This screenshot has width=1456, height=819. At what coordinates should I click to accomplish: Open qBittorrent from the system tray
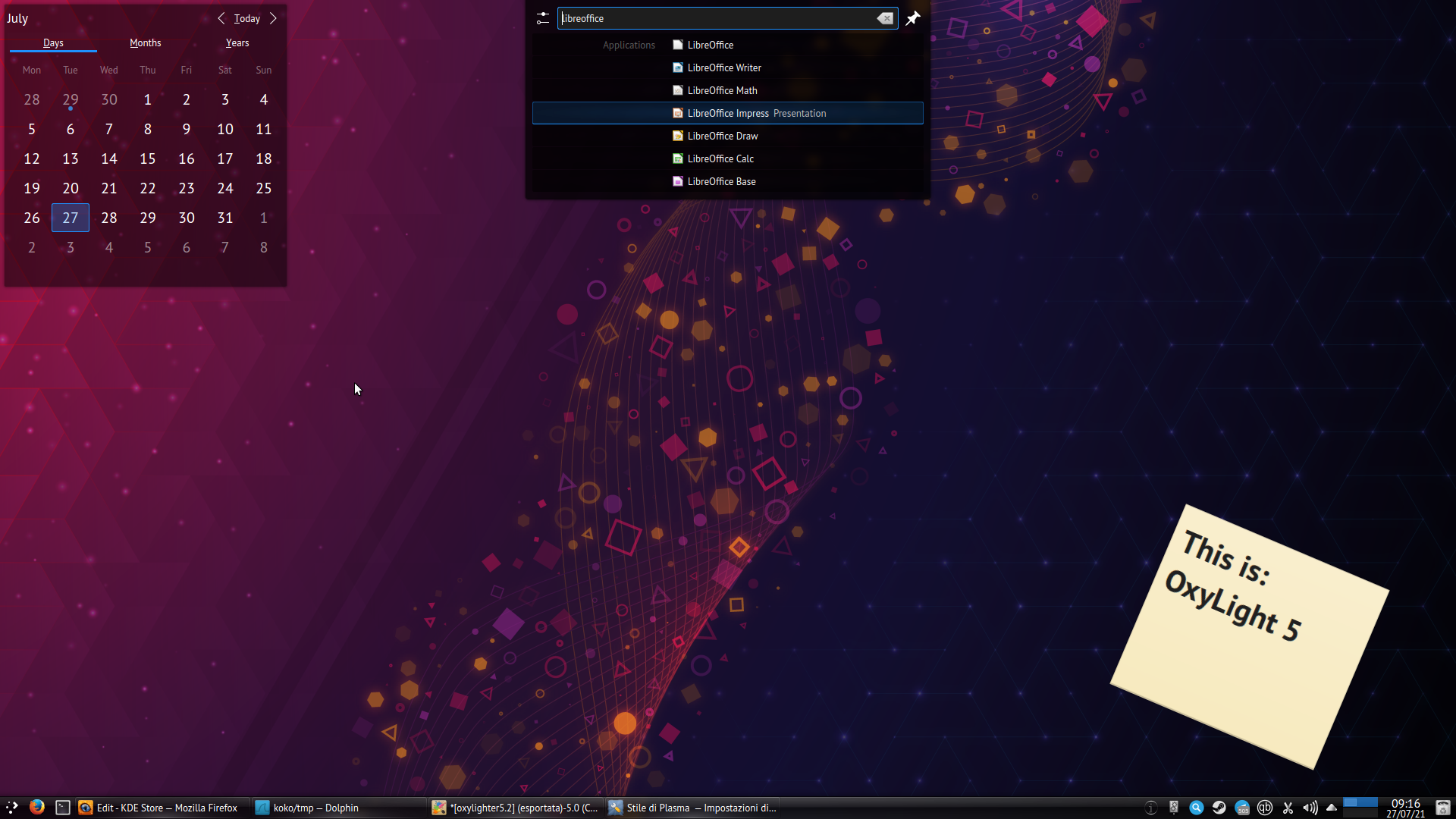[1265, 808]
